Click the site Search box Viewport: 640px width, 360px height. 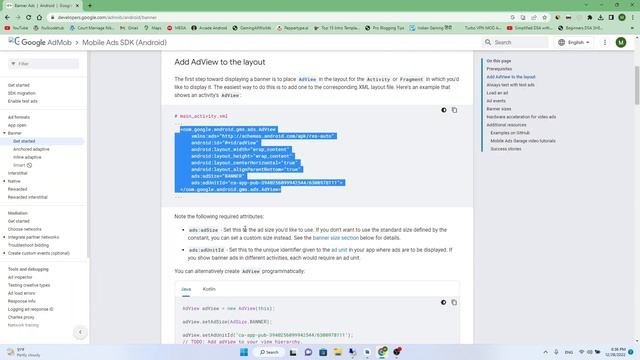pyautogui.click(x=515, y=42)
